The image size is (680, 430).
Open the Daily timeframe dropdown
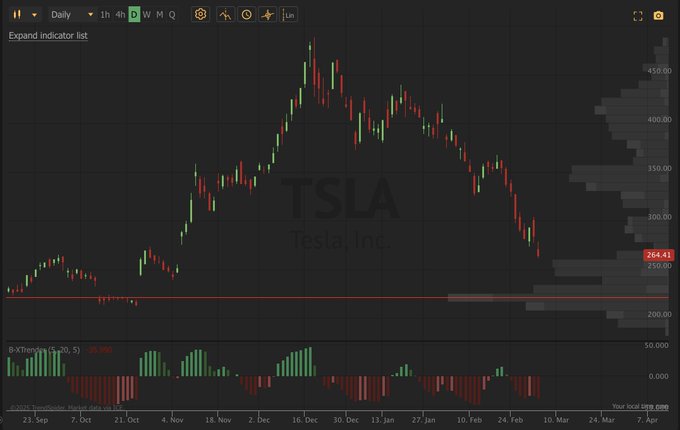(x=72, y=15)
